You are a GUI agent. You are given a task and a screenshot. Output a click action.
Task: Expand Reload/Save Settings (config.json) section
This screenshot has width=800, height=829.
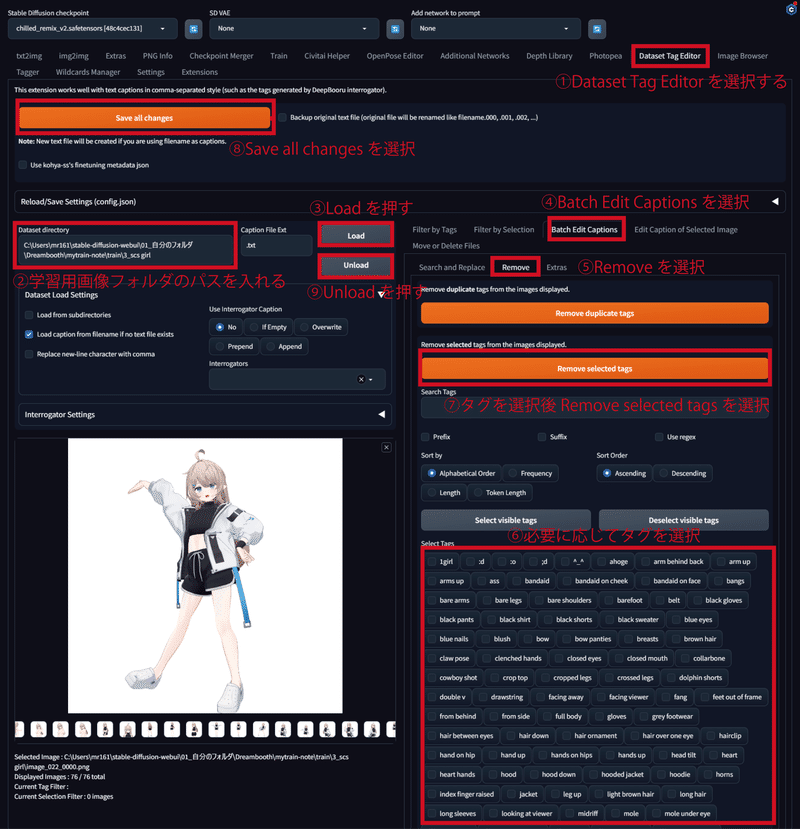[x=400, y=201]
